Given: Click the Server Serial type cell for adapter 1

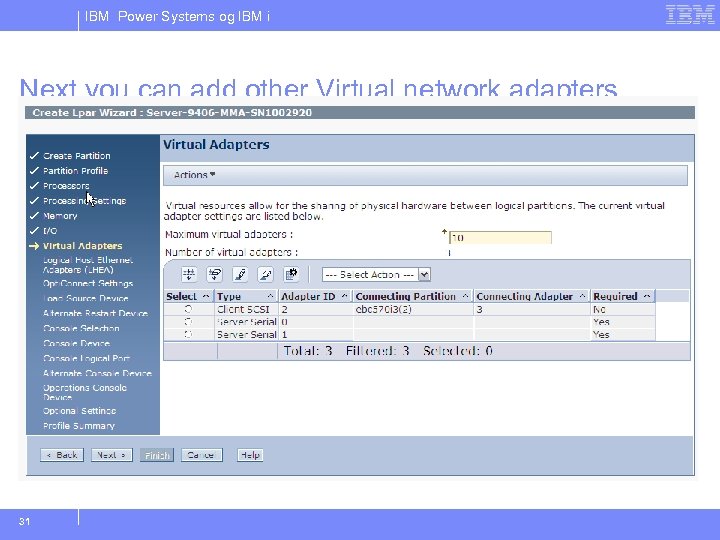Looking at the screenshot, I should pos(247,334).
